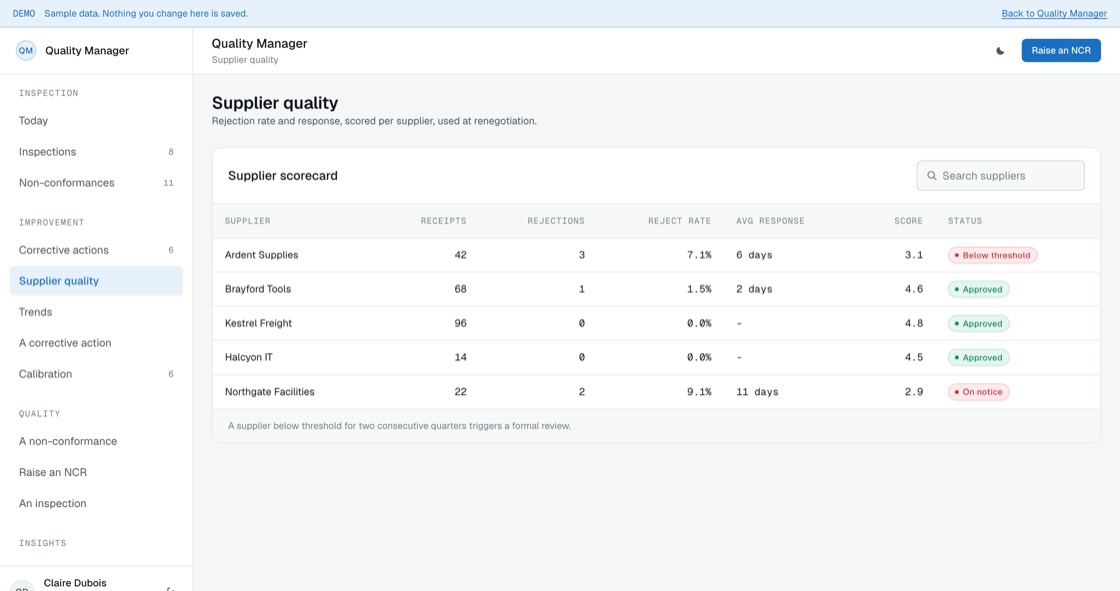This screenshot has height=591, width=1120.
Task: Click the Raise an NCR blue button
Action: [1061, 51]
